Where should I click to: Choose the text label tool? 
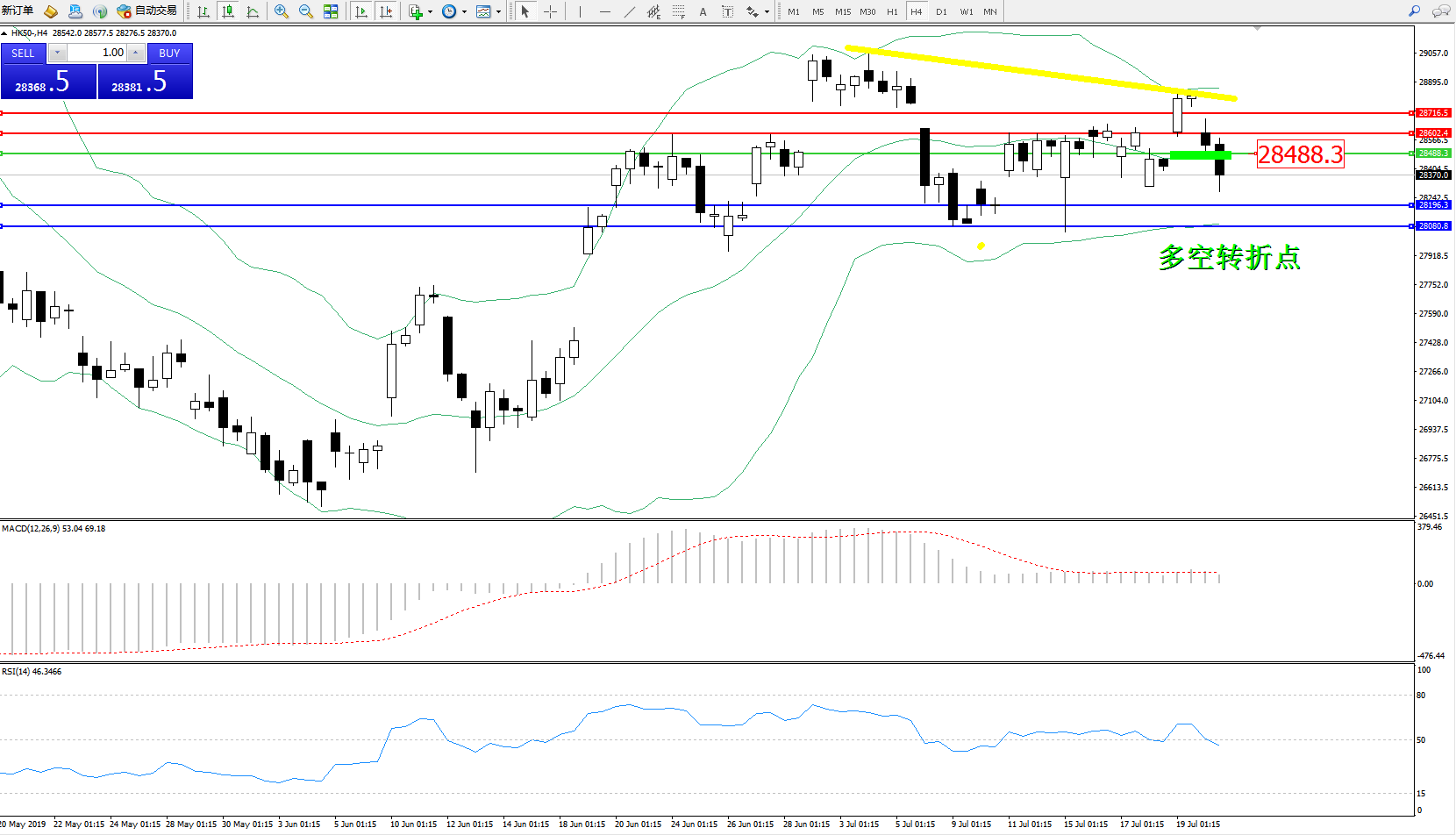[x=703, y=11]
